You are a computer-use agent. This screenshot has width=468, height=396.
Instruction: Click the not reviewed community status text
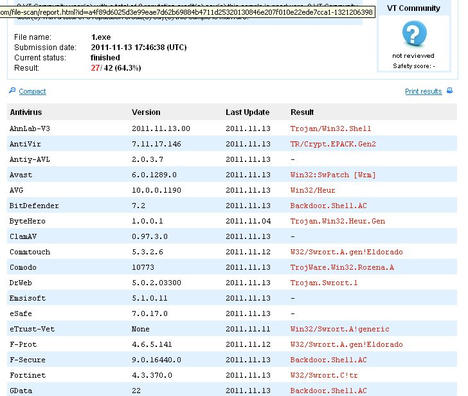tap(413, 56)
